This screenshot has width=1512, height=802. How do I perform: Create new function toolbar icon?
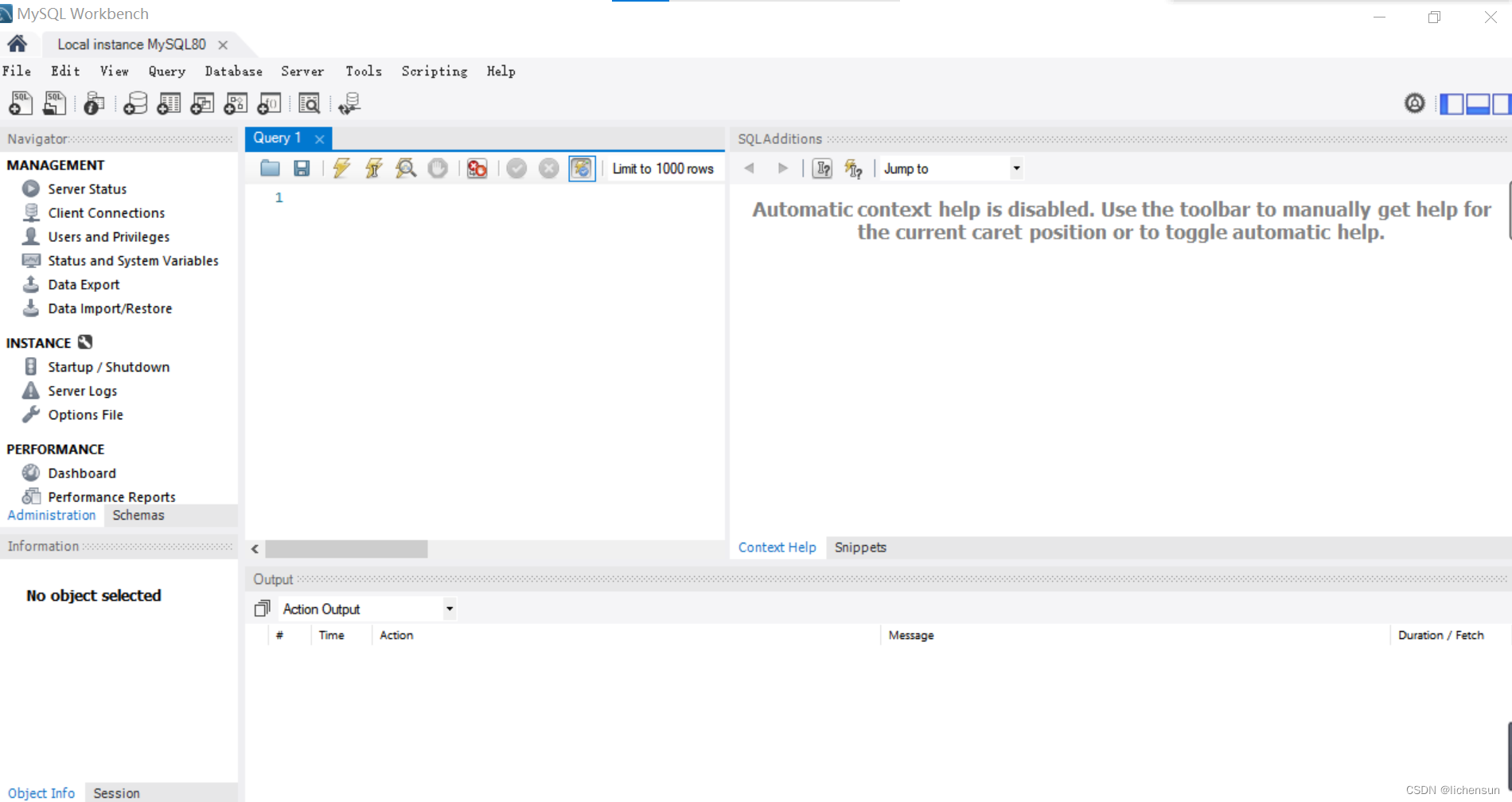tap(269, 103)
